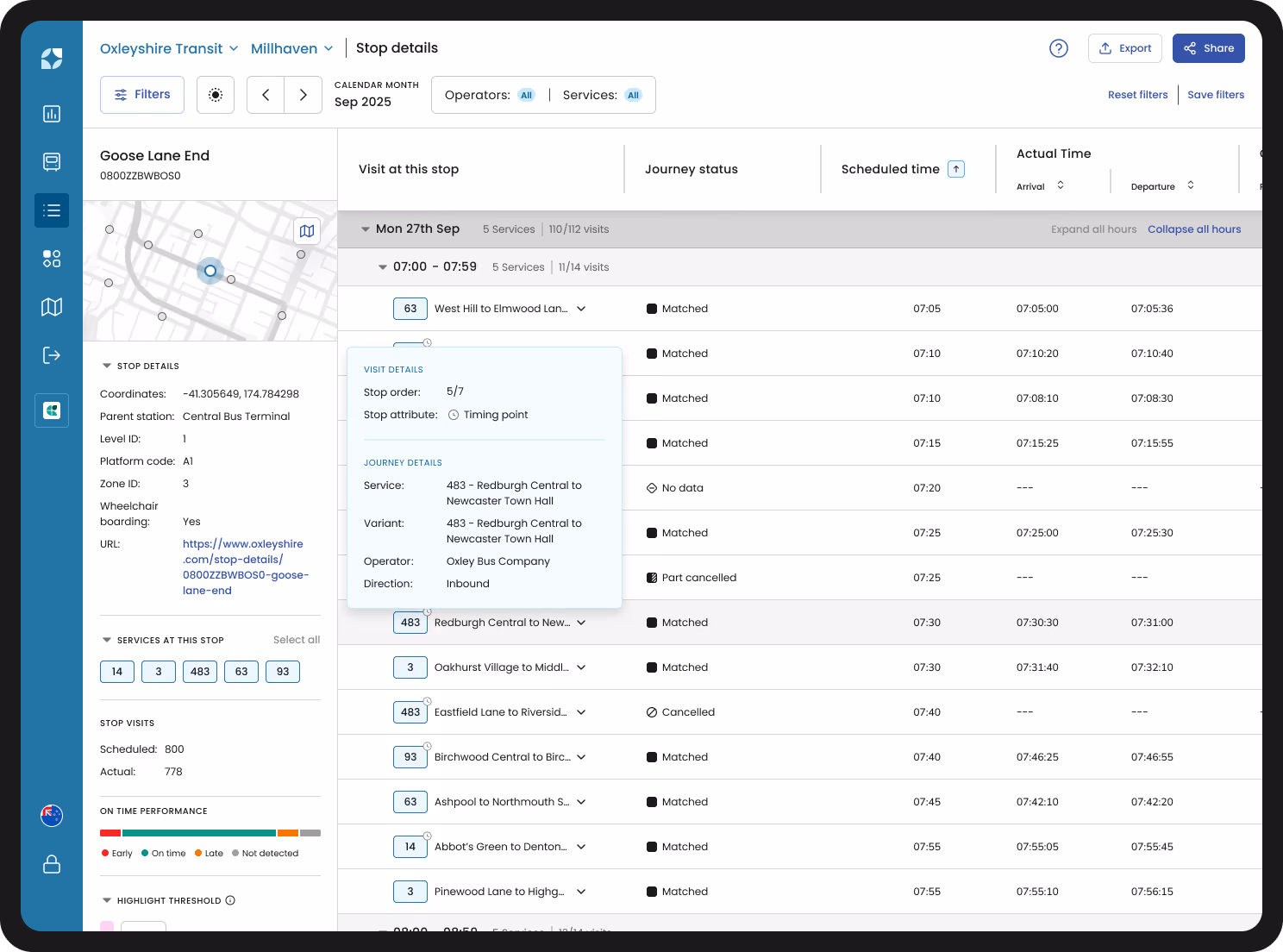Viewport: 1283px width, 952px height.
Task: Toggle service 3 filter chip
Action: coord(159,672)
